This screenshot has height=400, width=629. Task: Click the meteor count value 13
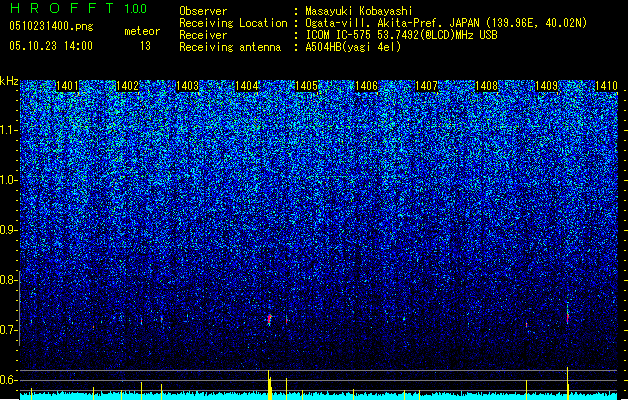coord(145,46)
